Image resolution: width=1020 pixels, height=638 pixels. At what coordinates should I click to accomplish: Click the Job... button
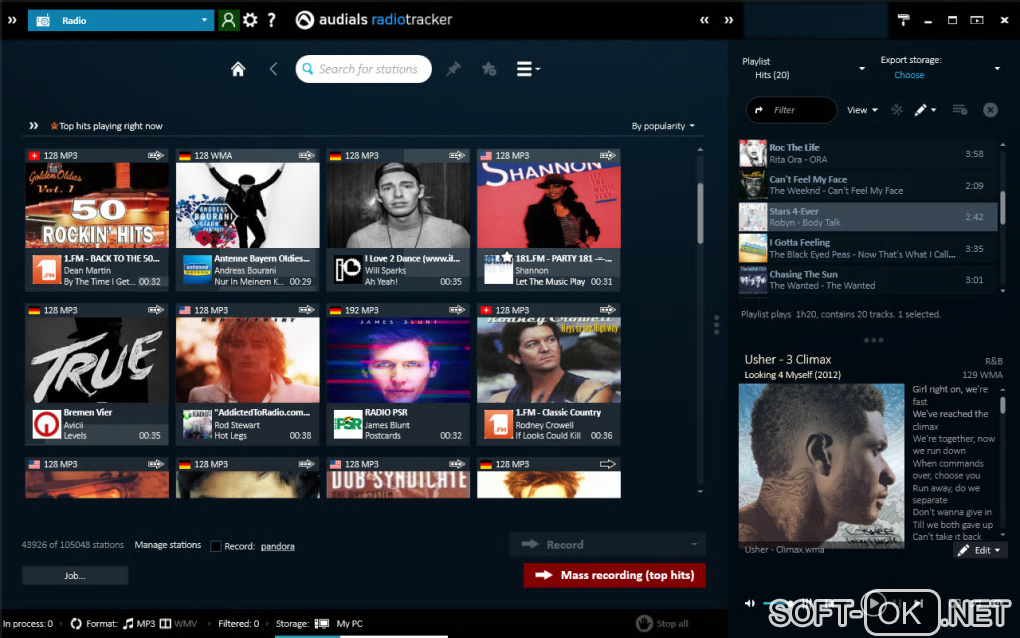point(75,576)
